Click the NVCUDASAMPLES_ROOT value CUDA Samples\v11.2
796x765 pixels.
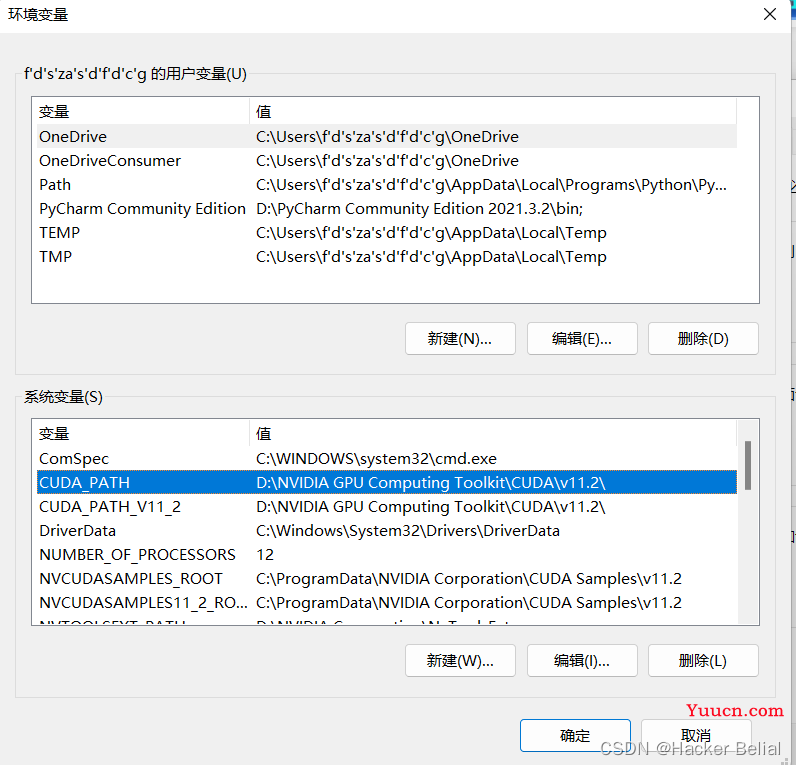tap(469, 578)
